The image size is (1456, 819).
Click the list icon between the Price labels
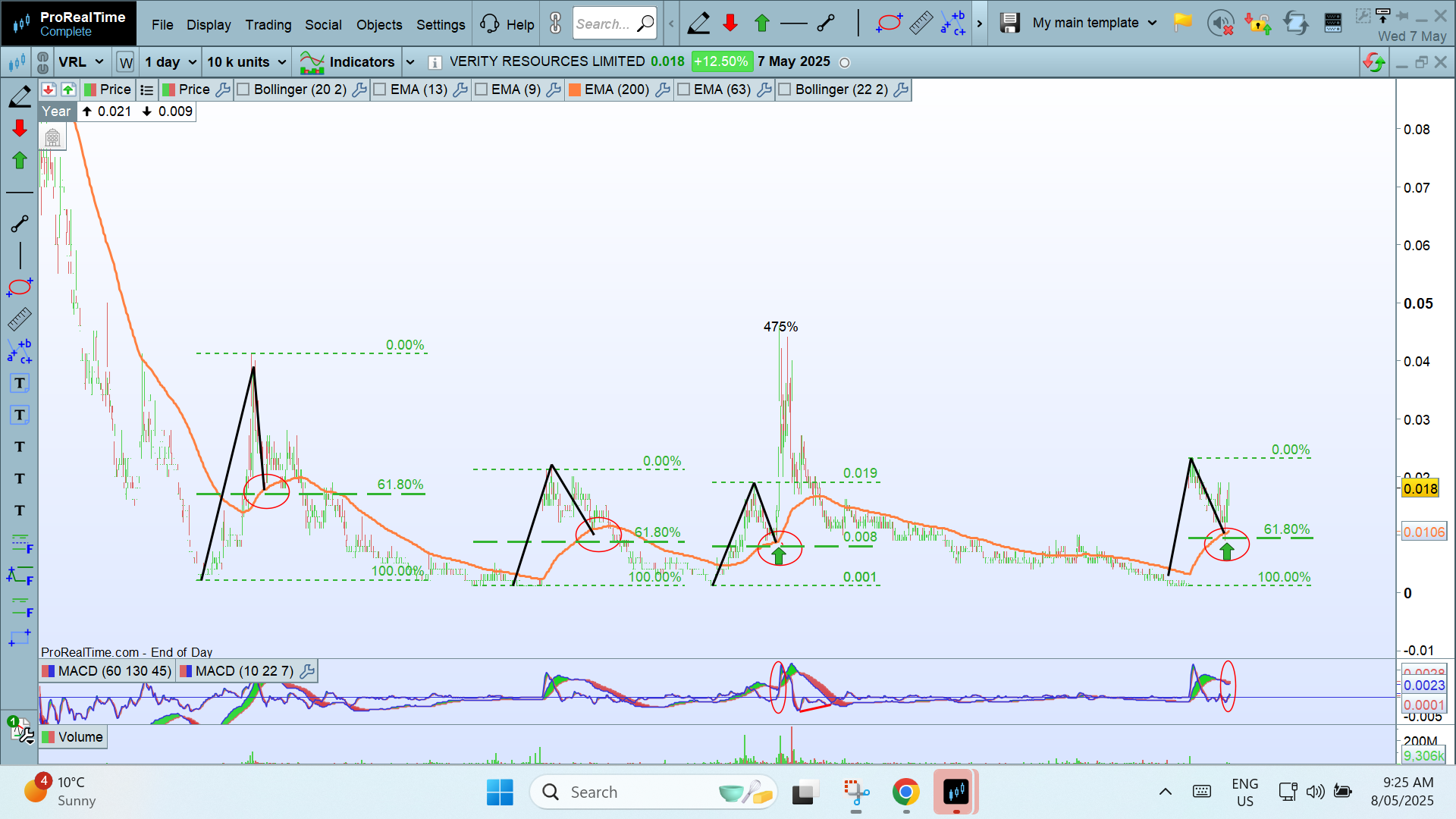[147, 90]
